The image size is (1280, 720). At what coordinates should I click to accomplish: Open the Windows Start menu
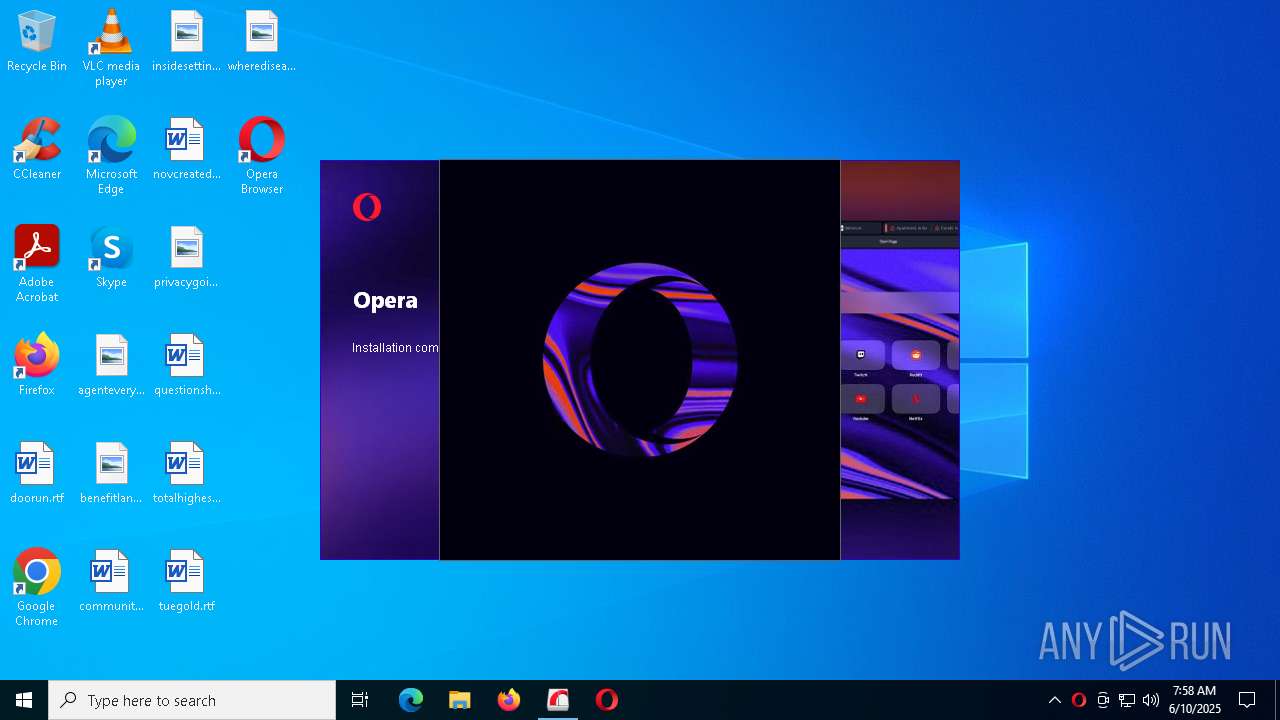pyautogui.click(x=24, y=700)
